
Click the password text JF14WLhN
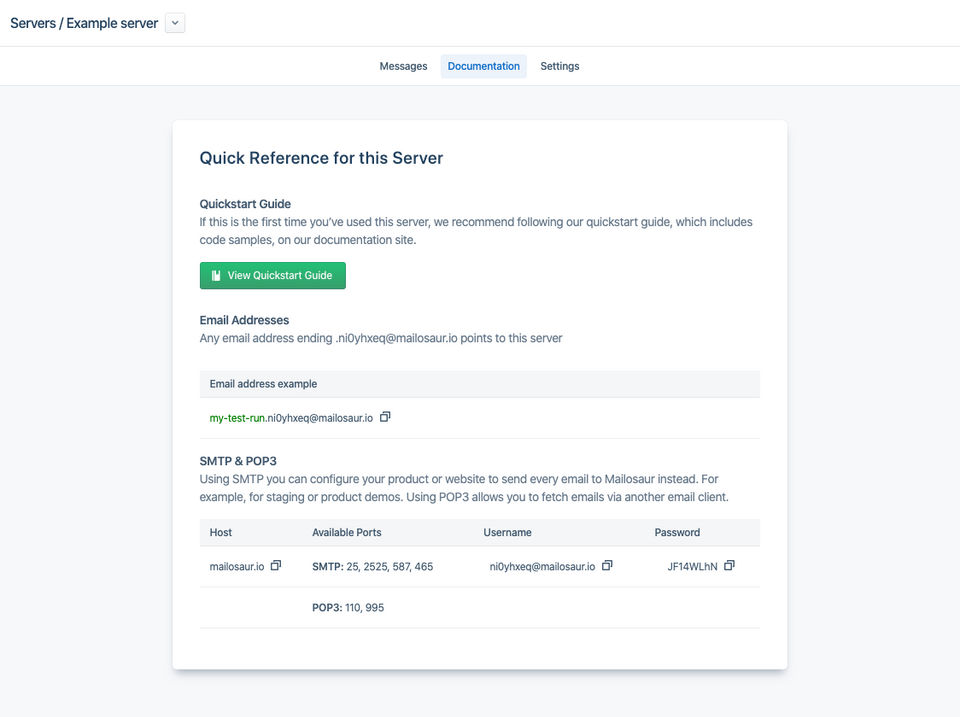coord(692,566)
